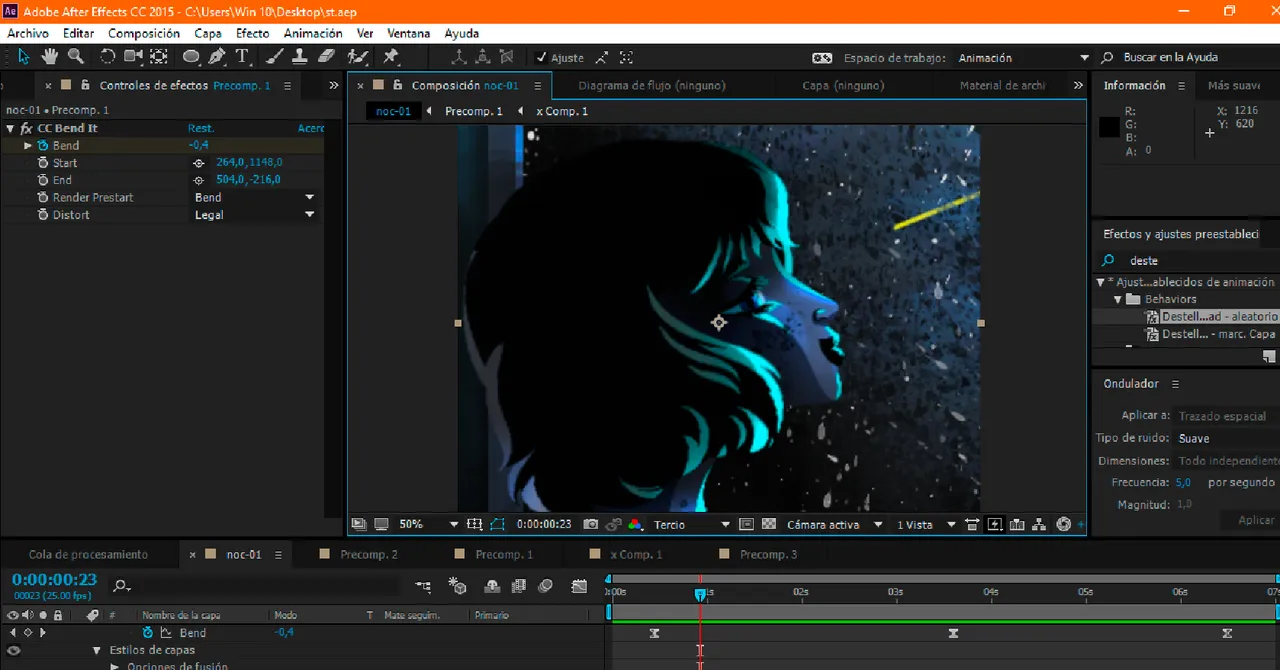Screen dimensions: 1280x670
Task: Select the Pan Behind anchor point tool
Action: [x=159, y=57]
